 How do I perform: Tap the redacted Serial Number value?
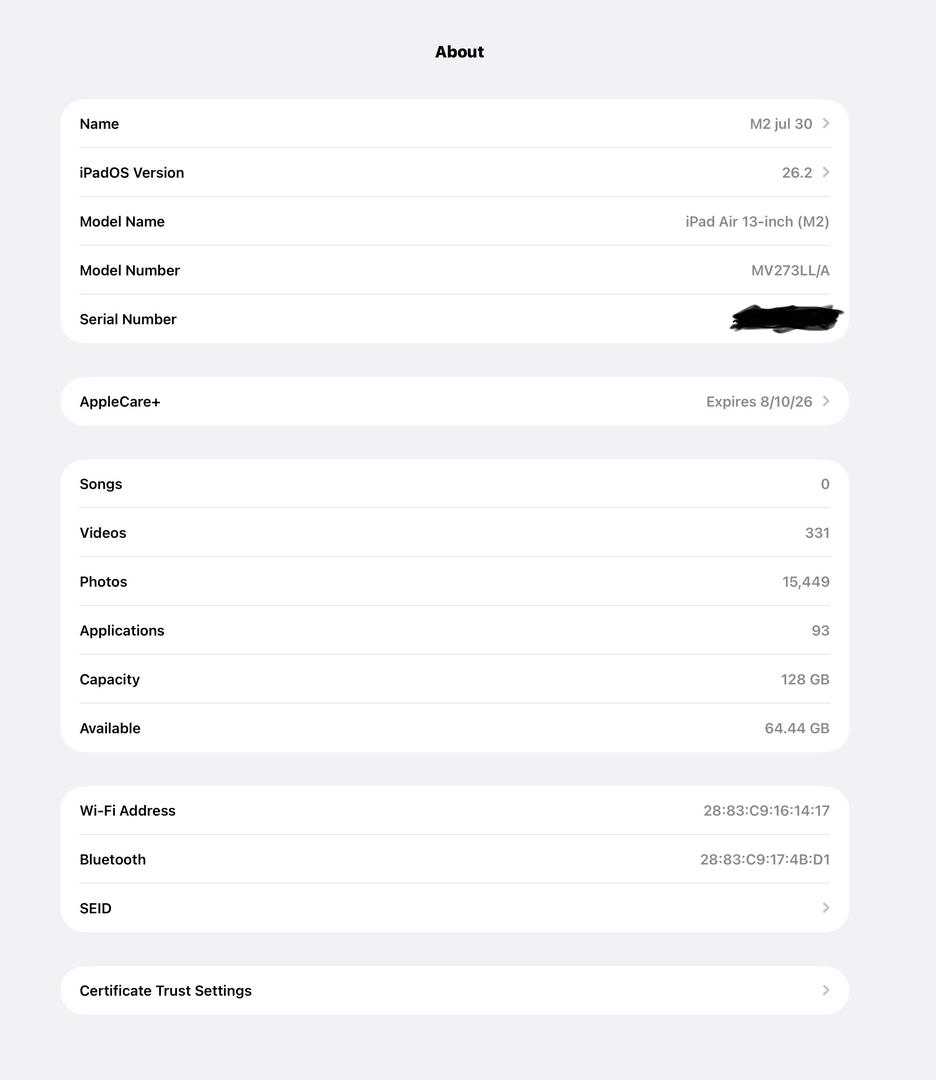(786, 319)
